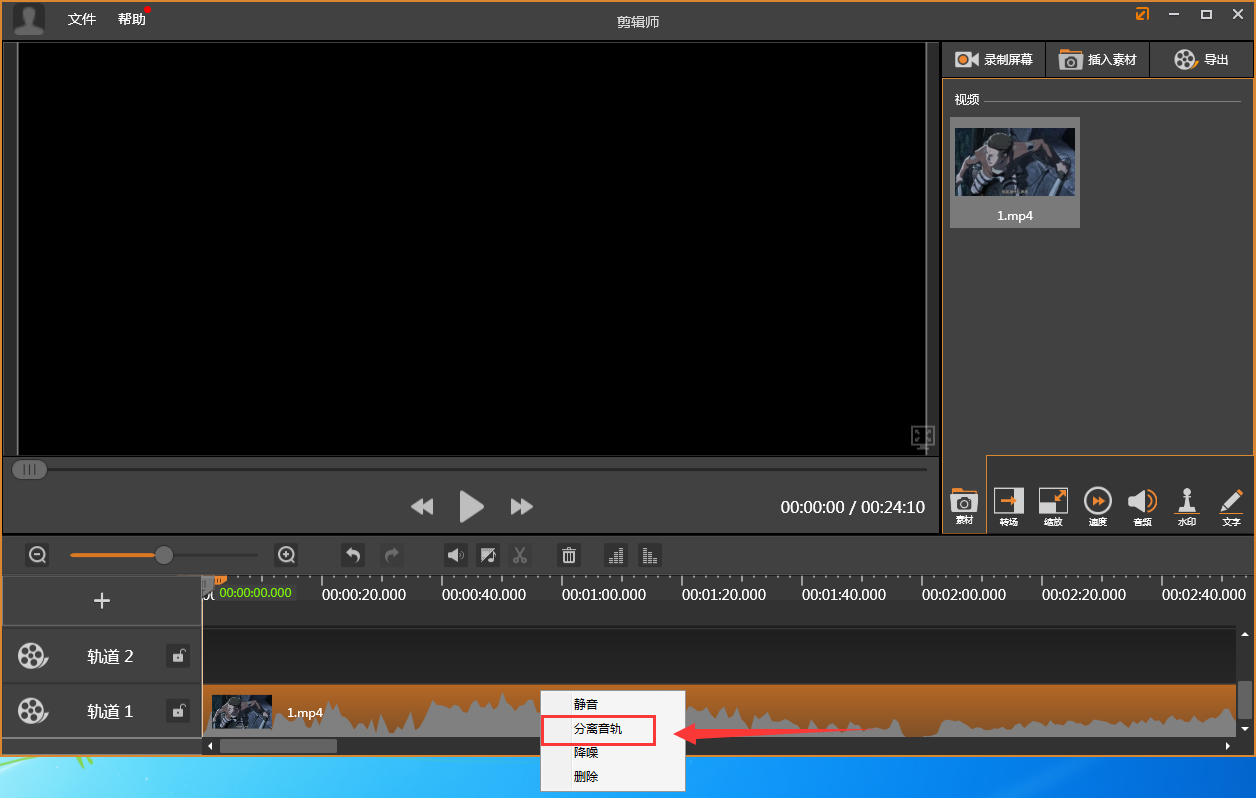
Task: Open the 转场 transition panel
Action: click(1009, 506)
